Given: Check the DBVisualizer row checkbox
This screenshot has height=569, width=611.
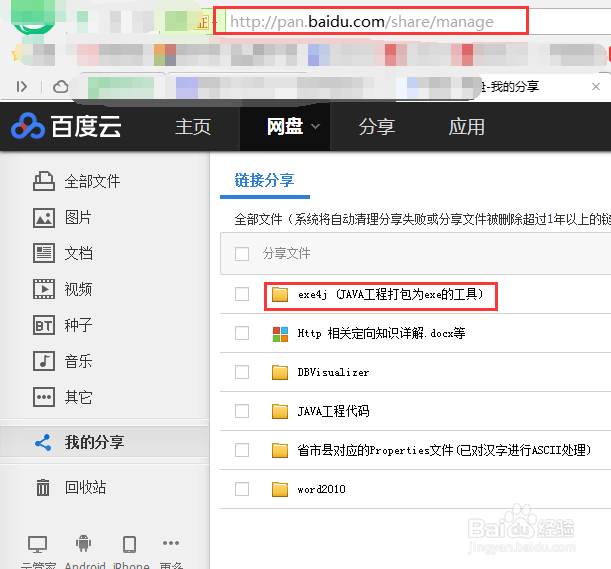Looking at the screenshot, I should tap(242, 372).
